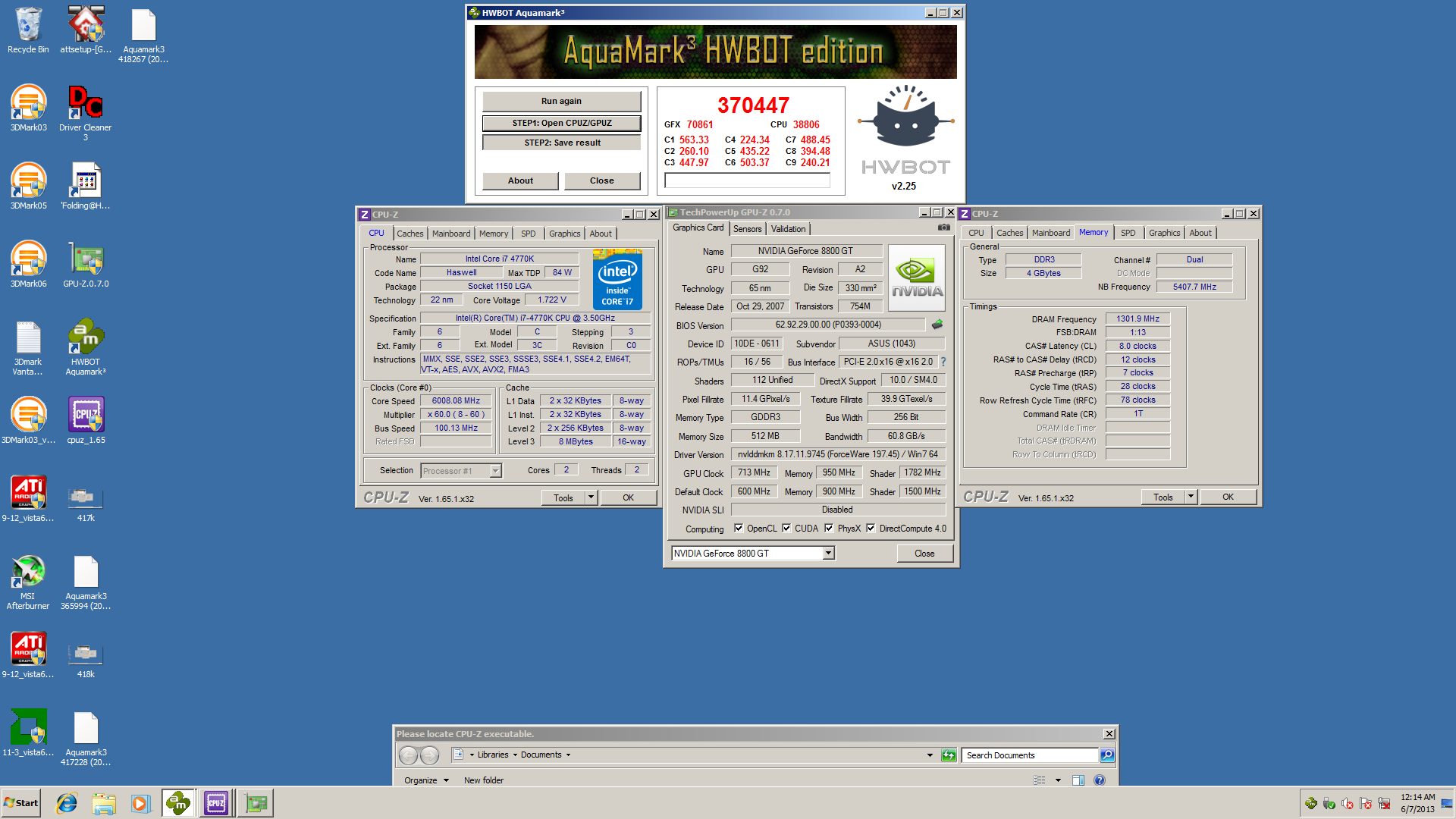Click the Bus Interface question mark in GPU-Z

943,362
